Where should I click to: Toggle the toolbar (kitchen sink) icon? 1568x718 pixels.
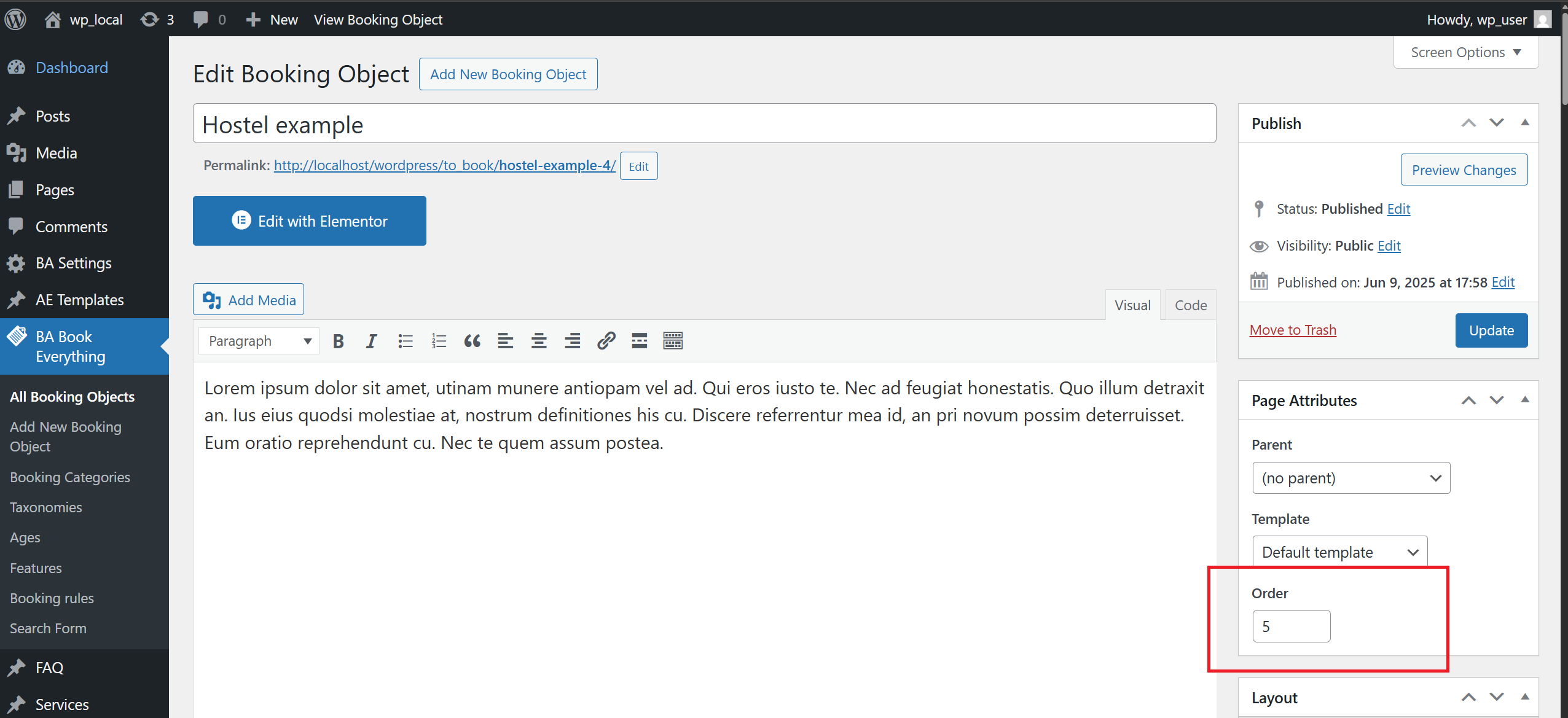673,341
